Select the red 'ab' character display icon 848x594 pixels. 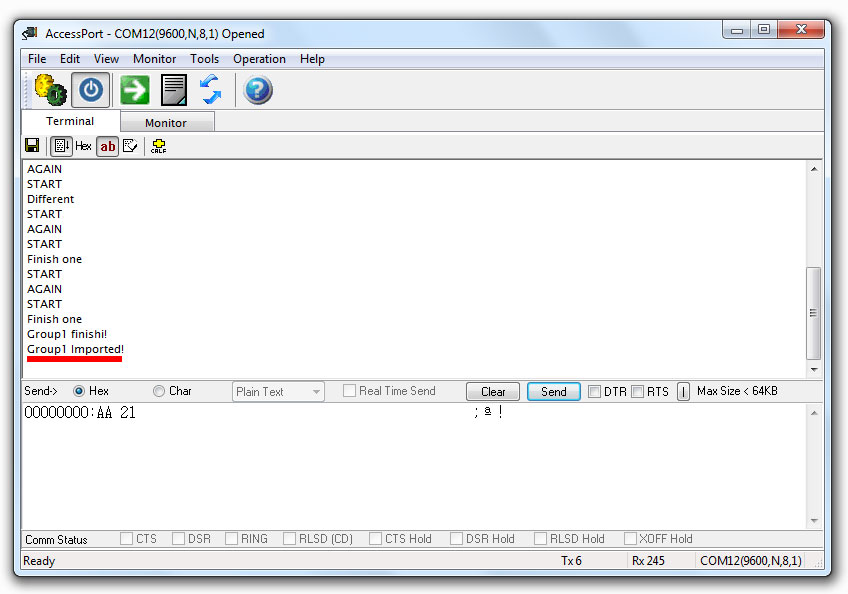point(108,146)
